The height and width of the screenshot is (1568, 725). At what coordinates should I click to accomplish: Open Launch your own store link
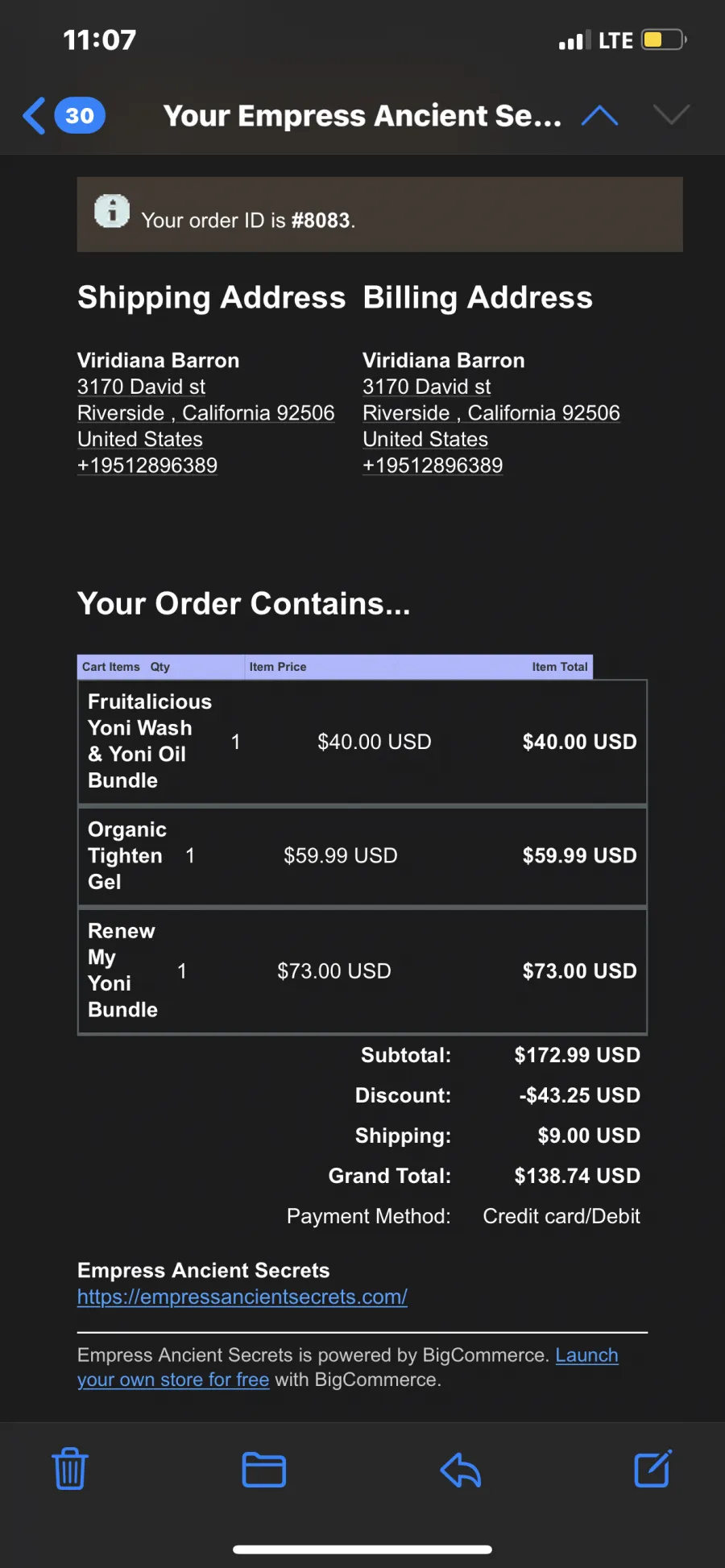[x=348, y=1367]
